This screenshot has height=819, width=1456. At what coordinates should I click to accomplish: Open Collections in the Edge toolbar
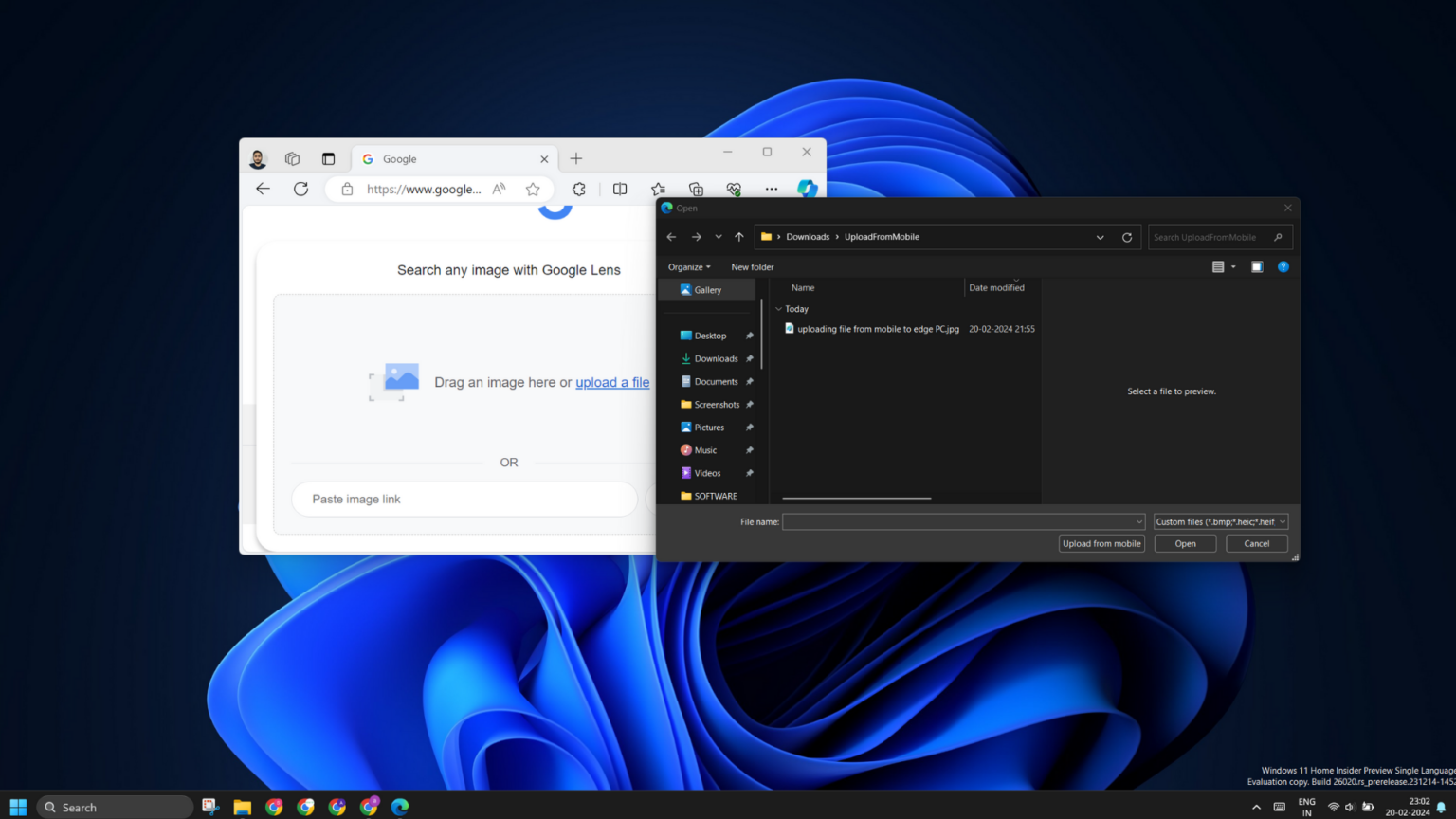click(695, 189)
